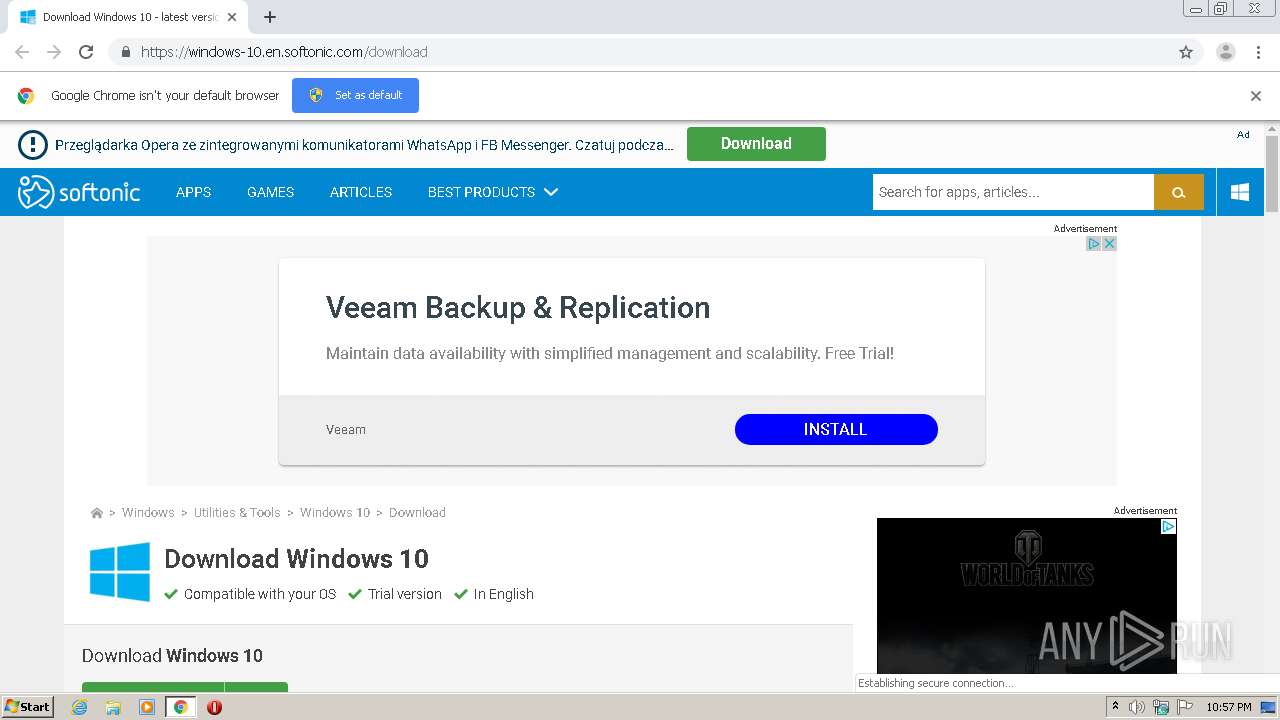Open the Chrome profile avatar
The height and width of the screenshot is (720, 1280).
tap(1226, 52)
